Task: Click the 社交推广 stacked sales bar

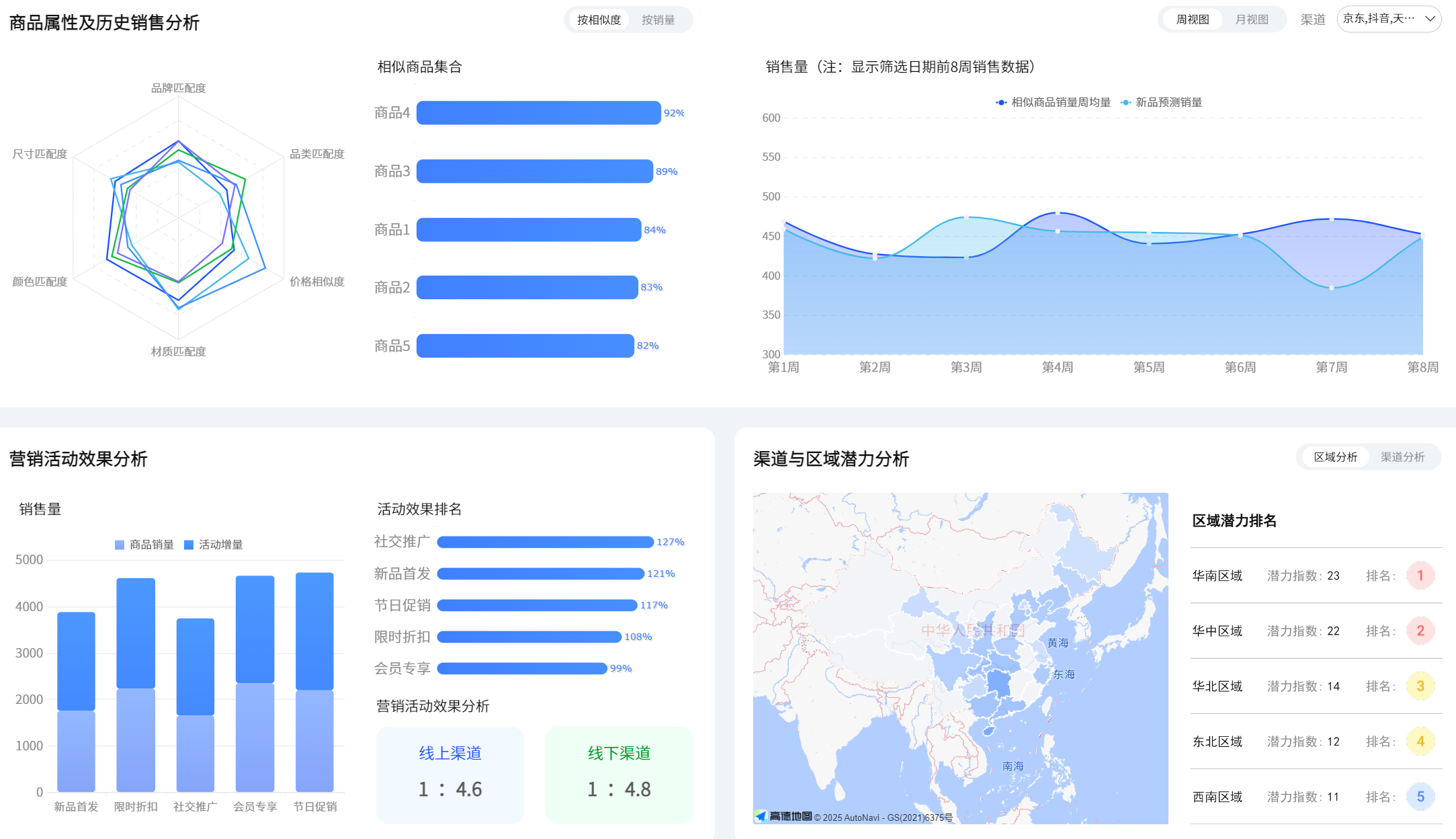Action: pos(195,705)
